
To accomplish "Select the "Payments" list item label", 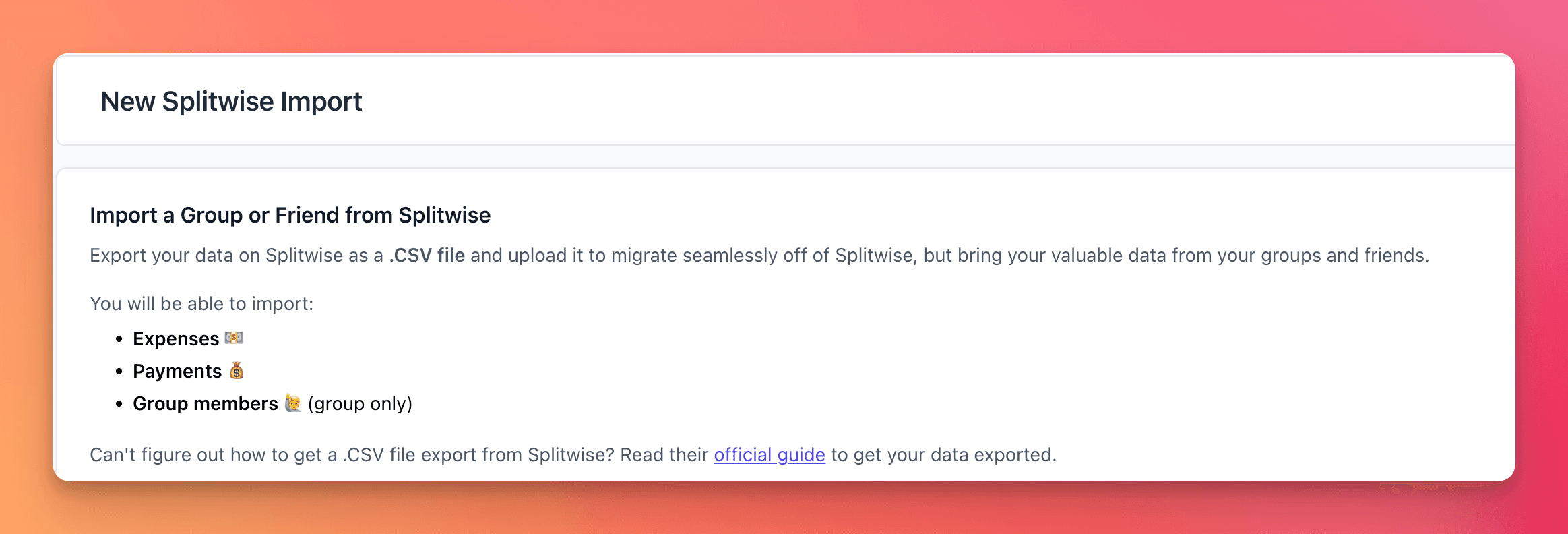I will click(x=177, y=371).
